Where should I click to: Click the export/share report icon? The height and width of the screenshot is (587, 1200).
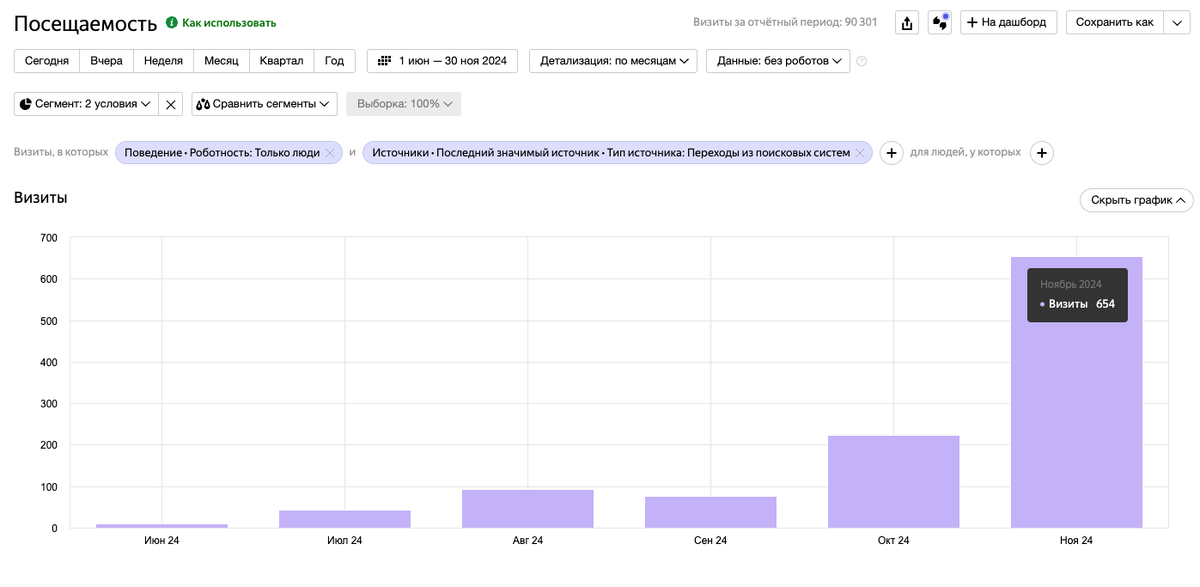[907, 22]
